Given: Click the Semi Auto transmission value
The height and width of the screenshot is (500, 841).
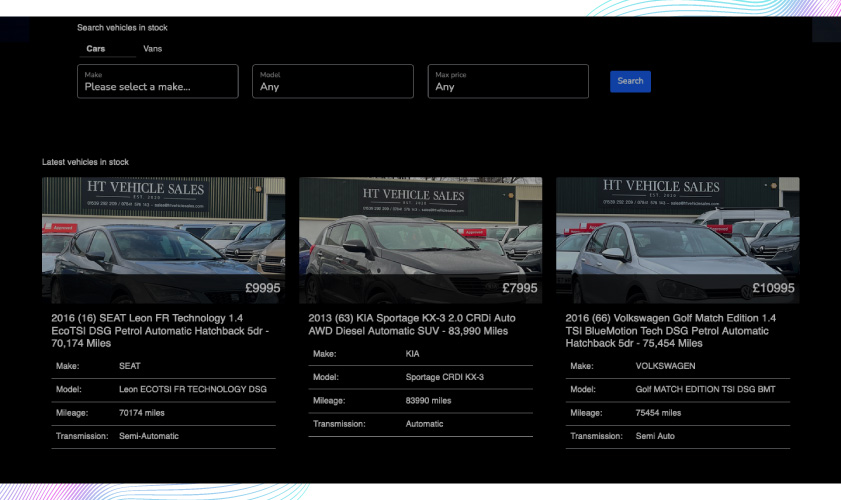Looking at the screenshot, I should click(x=655, y=436).
